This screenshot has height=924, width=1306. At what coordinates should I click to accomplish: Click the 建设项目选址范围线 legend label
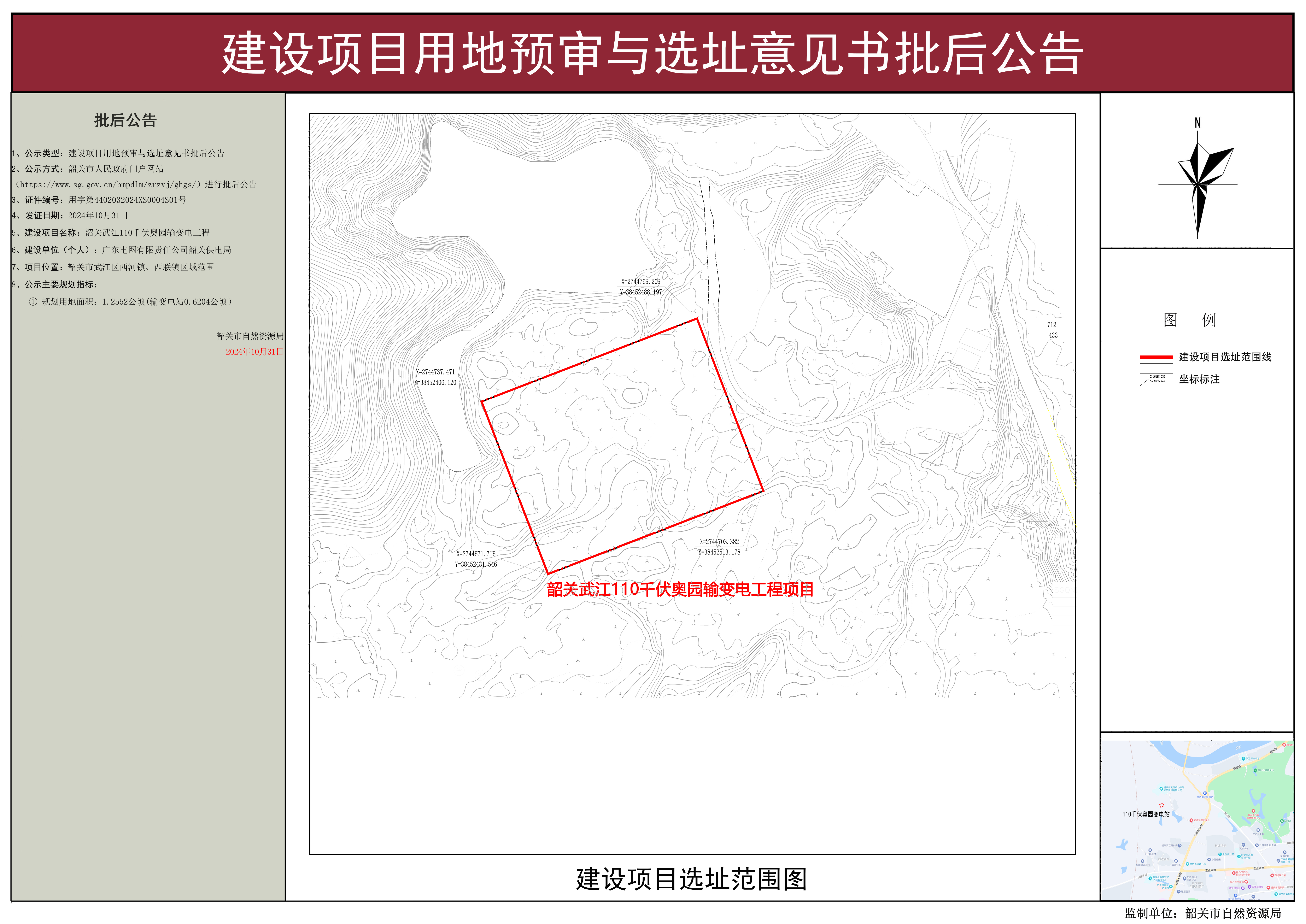point(1225,357)
